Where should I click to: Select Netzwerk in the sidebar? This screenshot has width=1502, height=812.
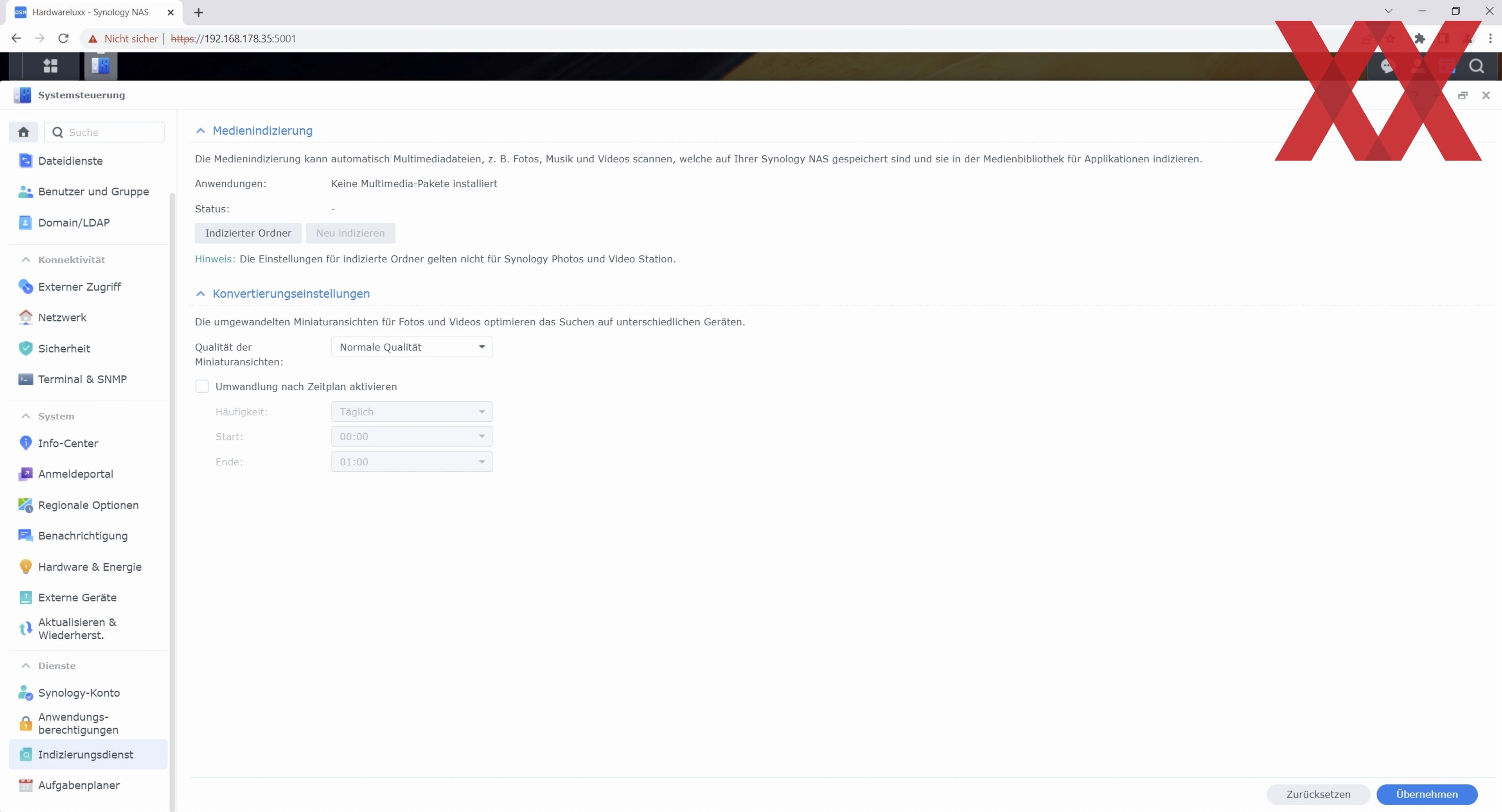88,317
